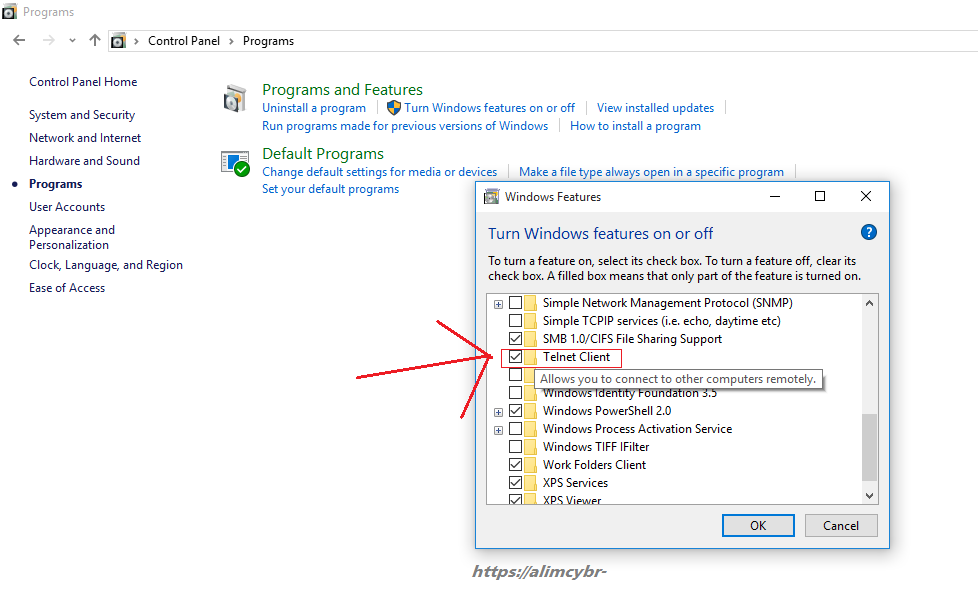Expand Windows Process Activation Service node
The height and width of the screenshot is (598, 978).
coord(498,430)
